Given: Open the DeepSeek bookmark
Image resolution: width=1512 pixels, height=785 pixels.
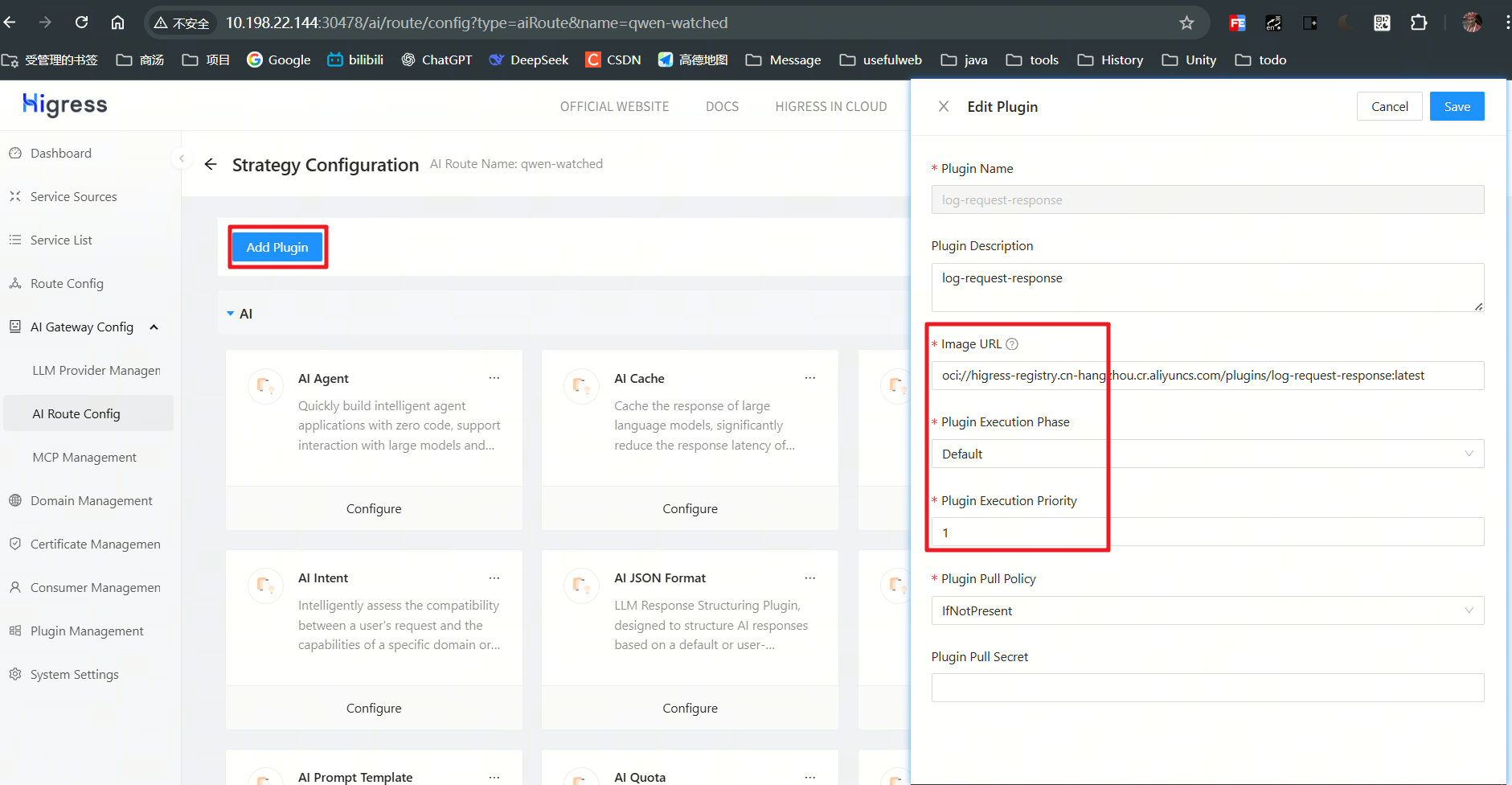Looking at the screenshot, I should pos(529,60).
